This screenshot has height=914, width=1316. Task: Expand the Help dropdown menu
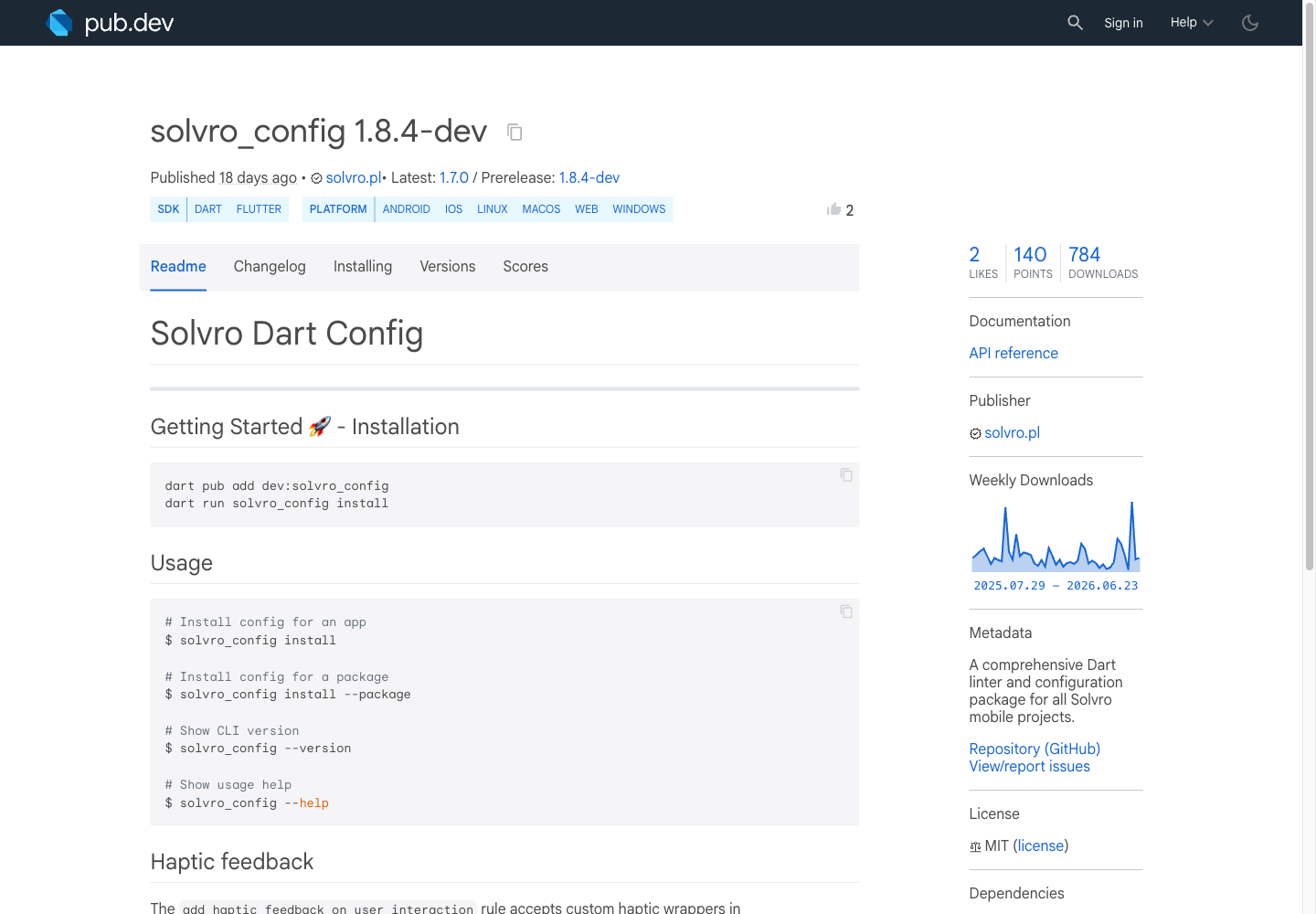(x=1192, y=23)
